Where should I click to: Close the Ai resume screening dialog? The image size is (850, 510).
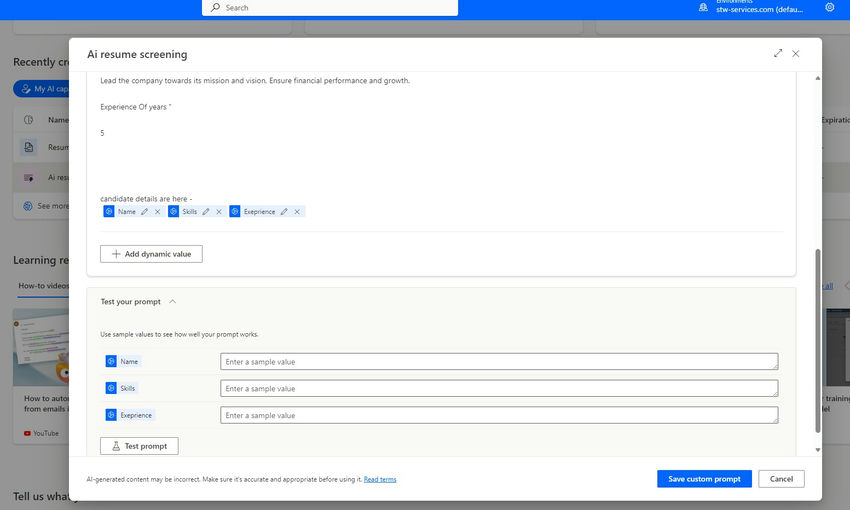[x=796, y=53]
